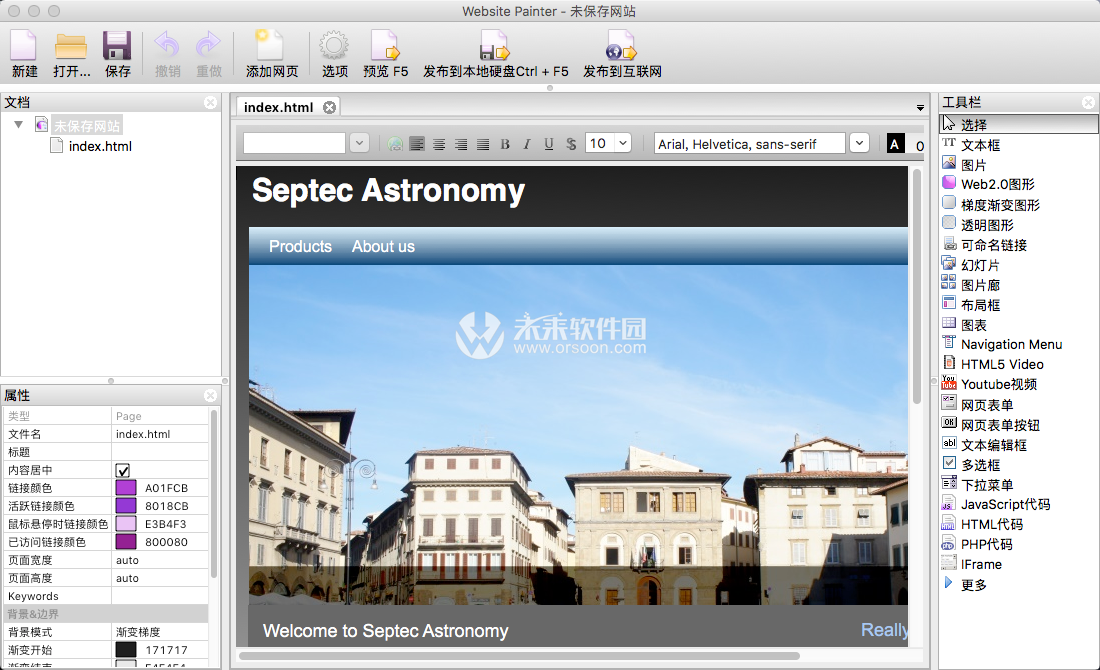Select the 梯度渐变图形 gradient shape tool
1100x670 pixels.
coord(1000,204)
